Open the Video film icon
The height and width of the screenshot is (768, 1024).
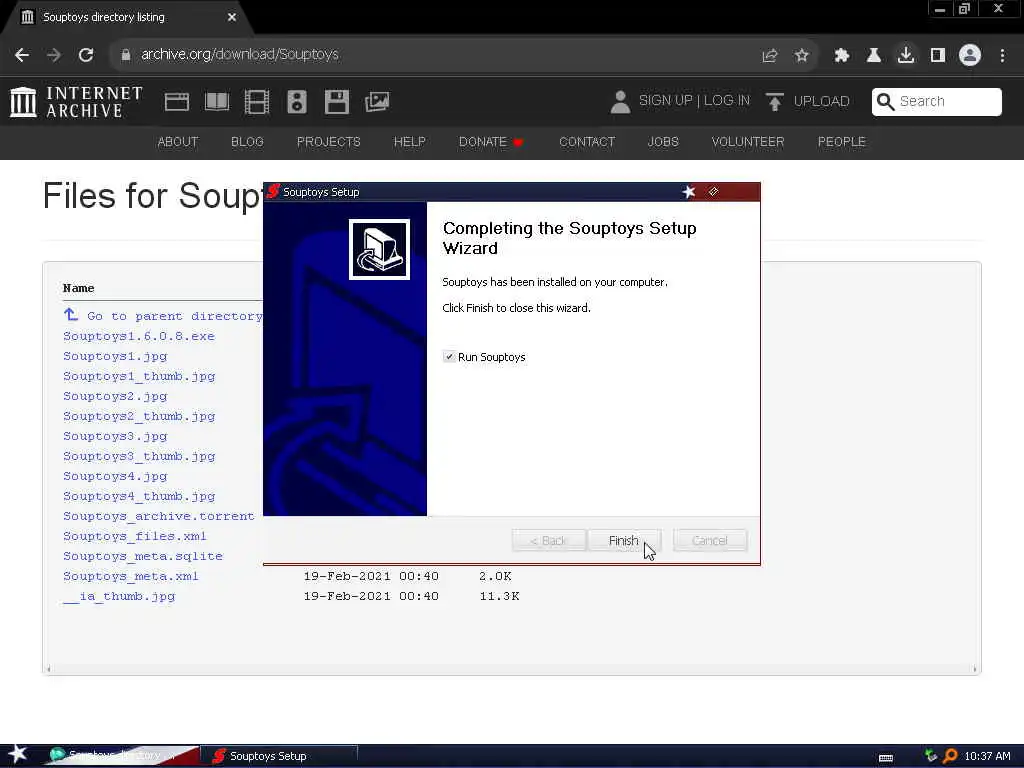pos(257,102)
